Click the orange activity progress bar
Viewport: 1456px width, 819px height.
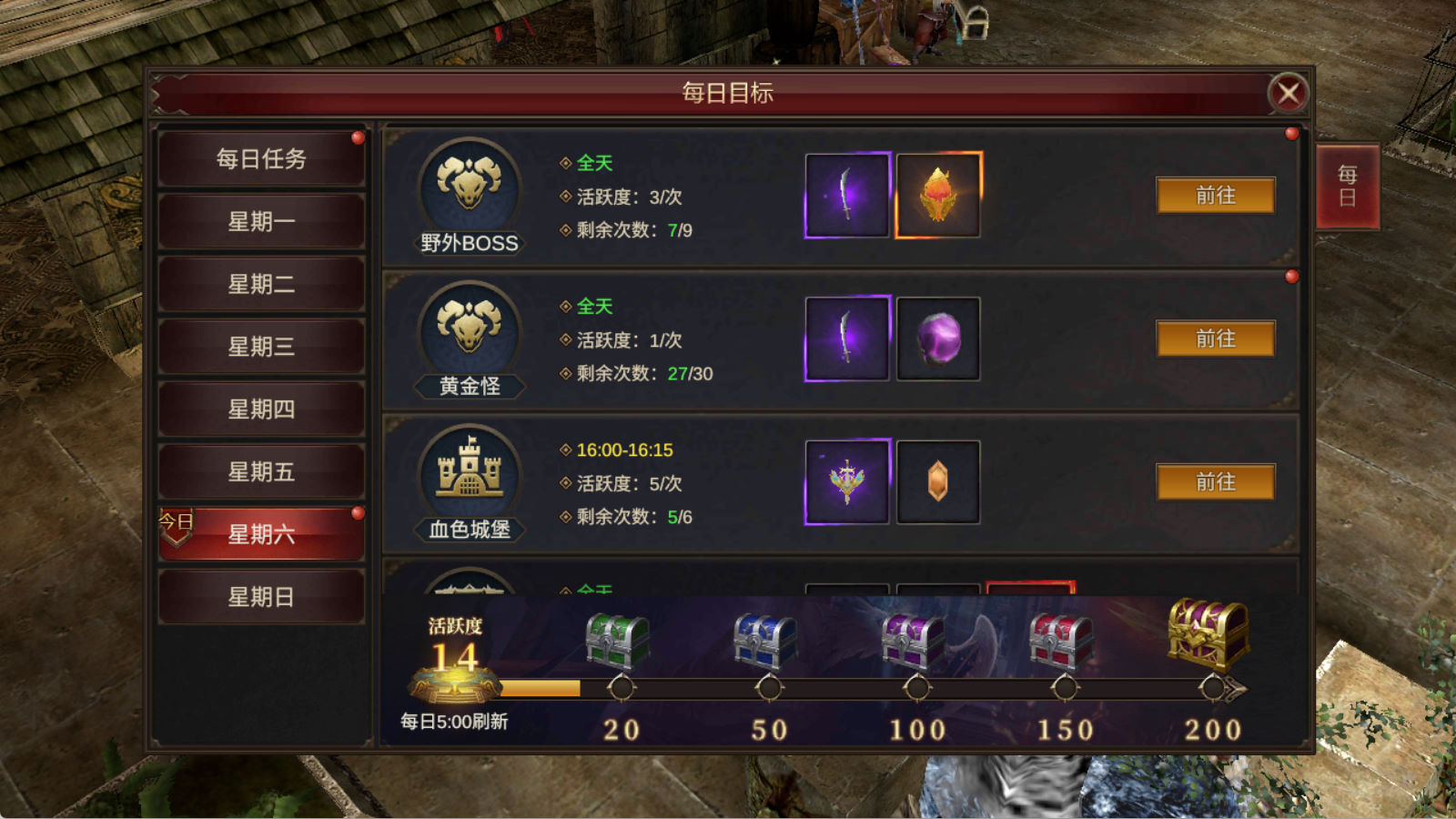[541, 689]
